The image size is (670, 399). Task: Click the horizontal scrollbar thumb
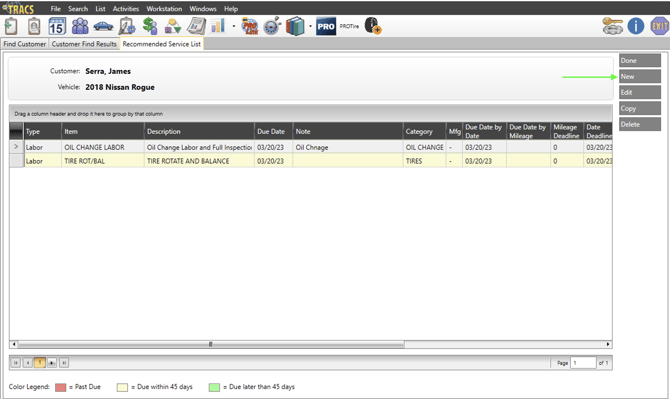pyautogui.click(x=211, y=344)
